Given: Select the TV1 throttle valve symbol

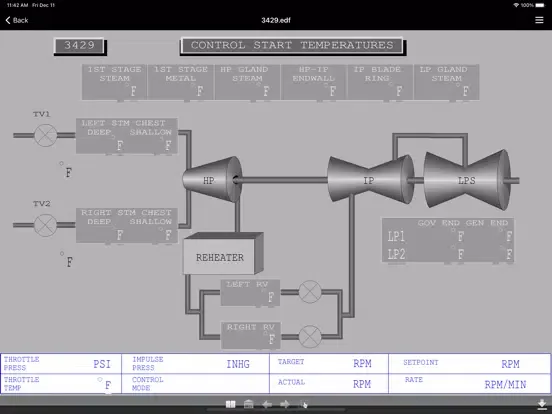Looking at the screenshot, I should (x=45, y=135).
